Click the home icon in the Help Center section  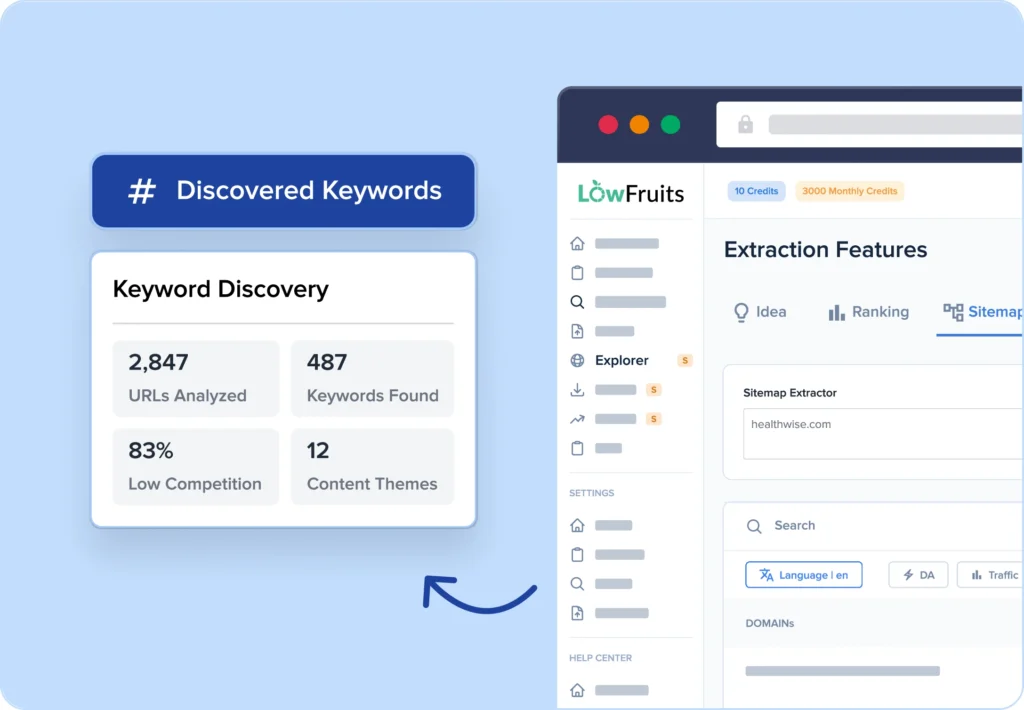coord(577,689)
